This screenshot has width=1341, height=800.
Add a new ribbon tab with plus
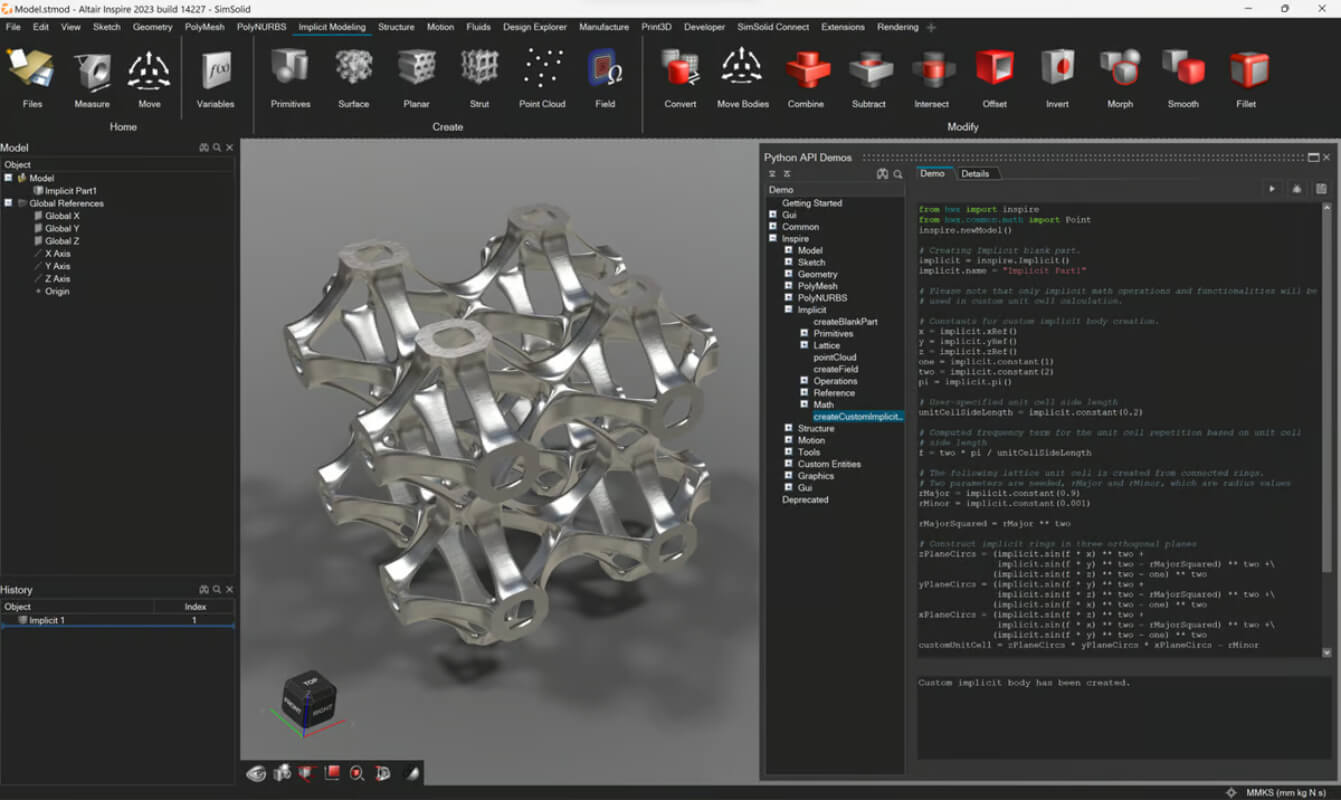tap(931, 27)
